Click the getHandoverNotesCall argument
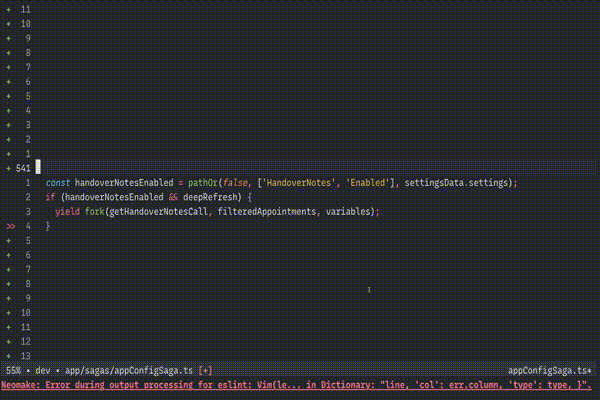 [x=158, y=212]
